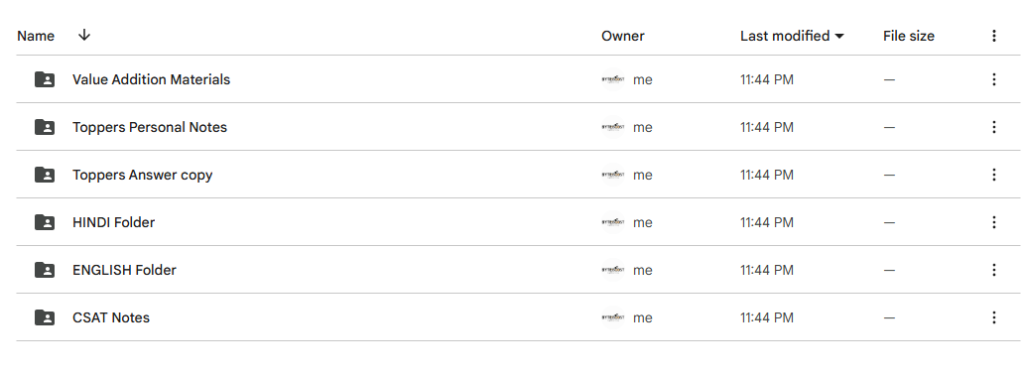Click owner avatar in Toppers Answer copy row

613,175
